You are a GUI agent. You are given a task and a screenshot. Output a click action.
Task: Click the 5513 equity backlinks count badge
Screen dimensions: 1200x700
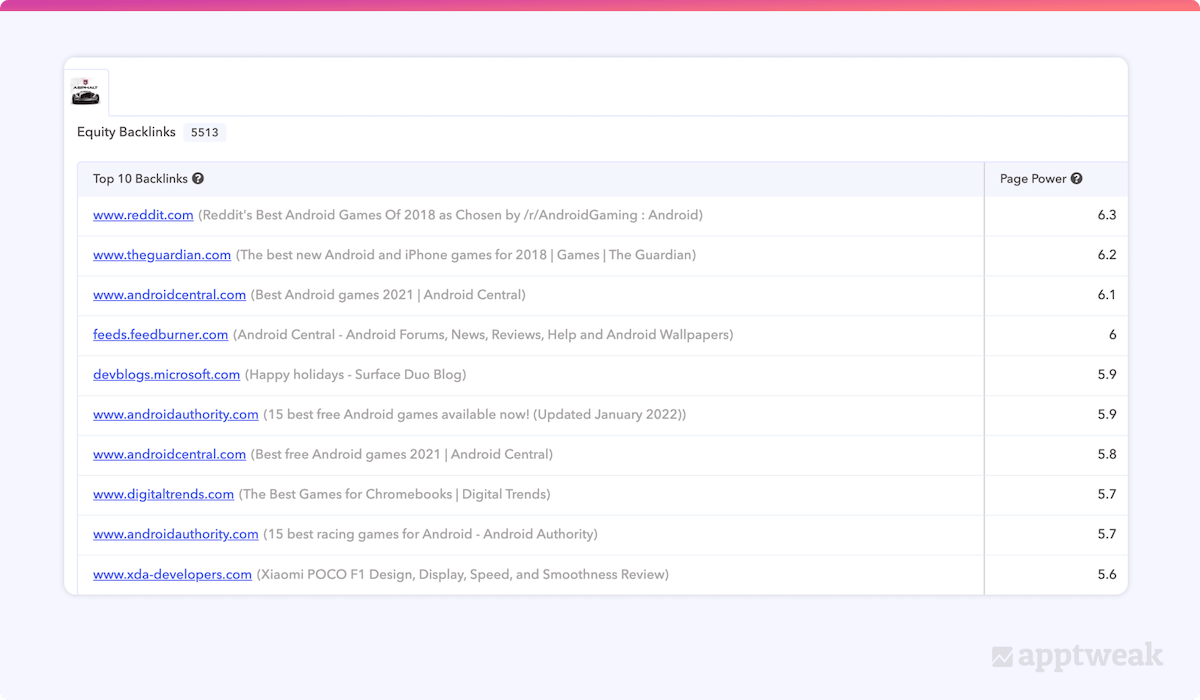click(205, 132)
